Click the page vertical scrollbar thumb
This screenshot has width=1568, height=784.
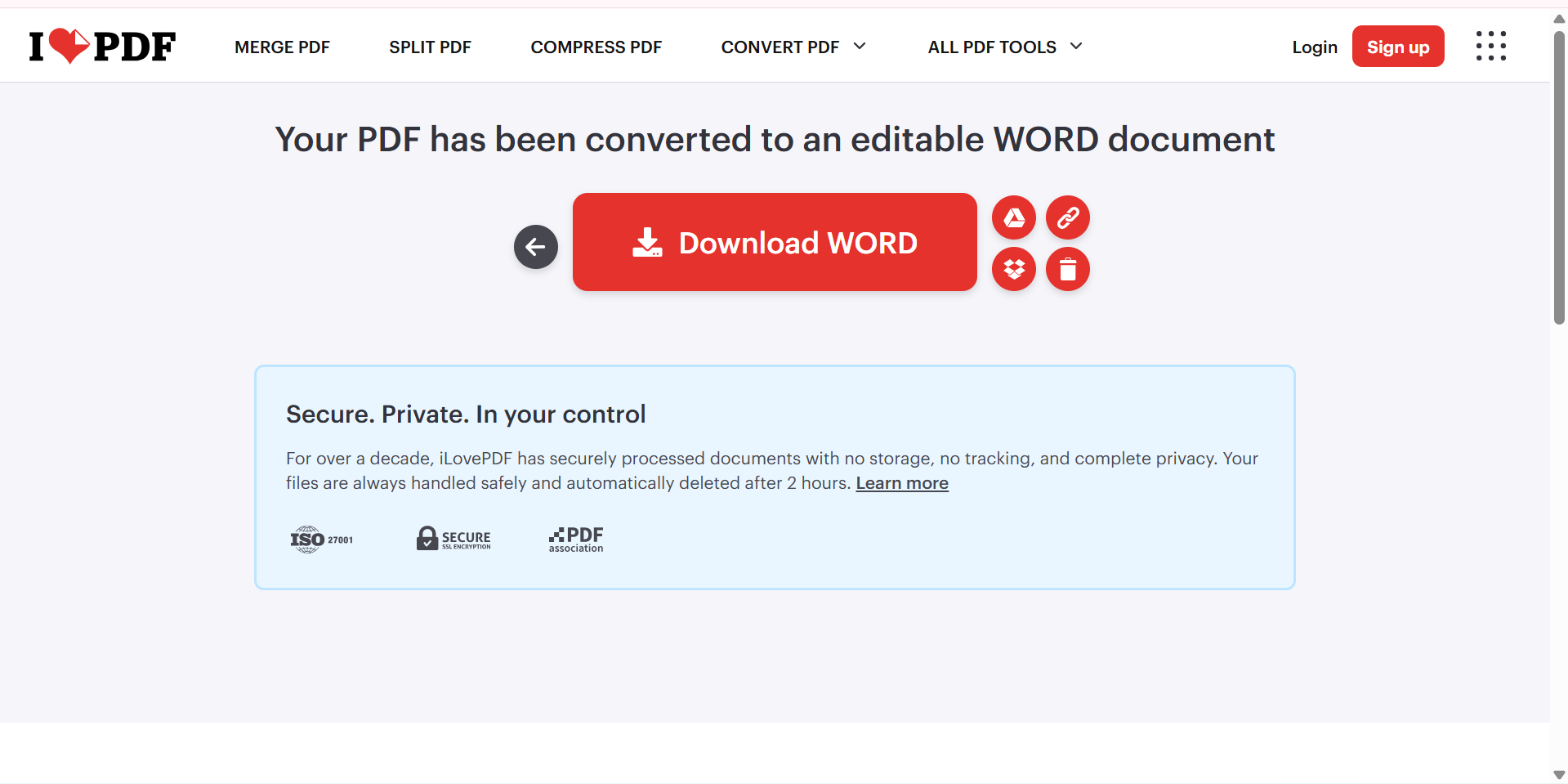1559,177
